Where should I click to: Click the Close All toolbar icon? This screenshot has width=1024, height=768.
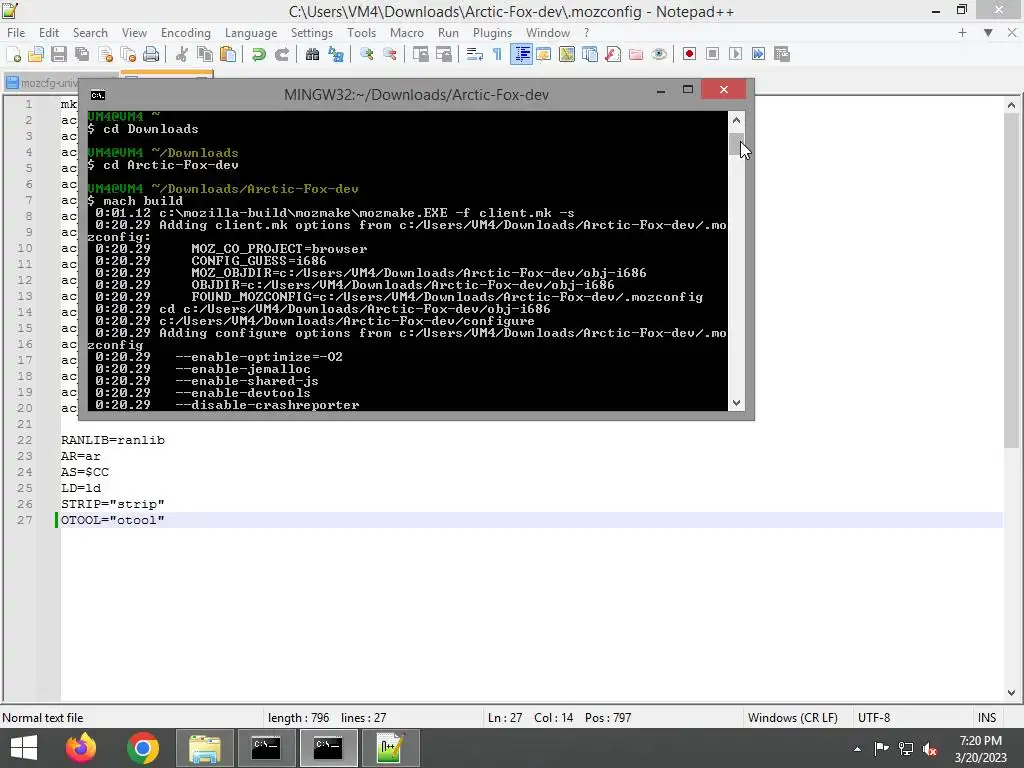[x=128, y=54]
